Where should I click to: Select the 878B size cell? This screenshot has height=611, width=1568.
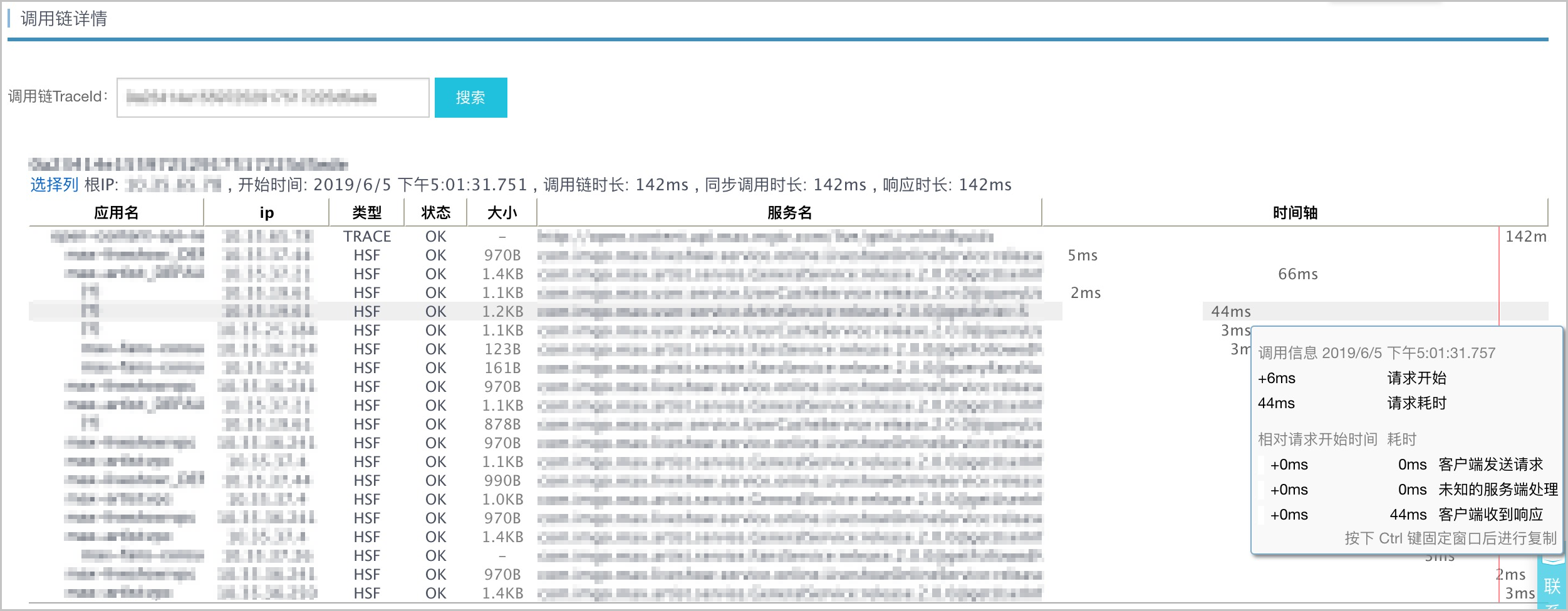(502, 424)
